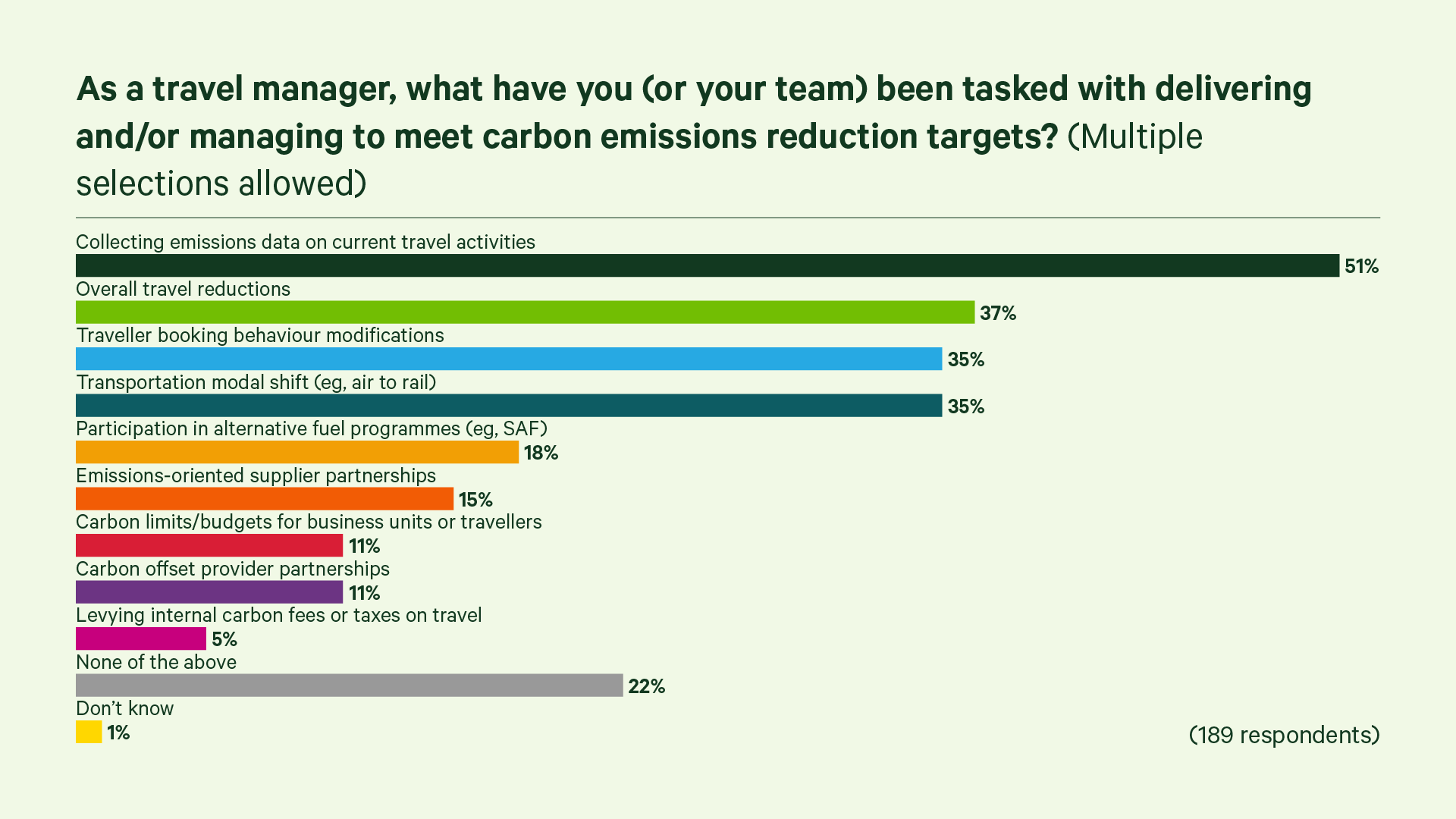1456x819 pixels.
Task: Click the dark green 51% bar
Action: [x=707, y=265]
